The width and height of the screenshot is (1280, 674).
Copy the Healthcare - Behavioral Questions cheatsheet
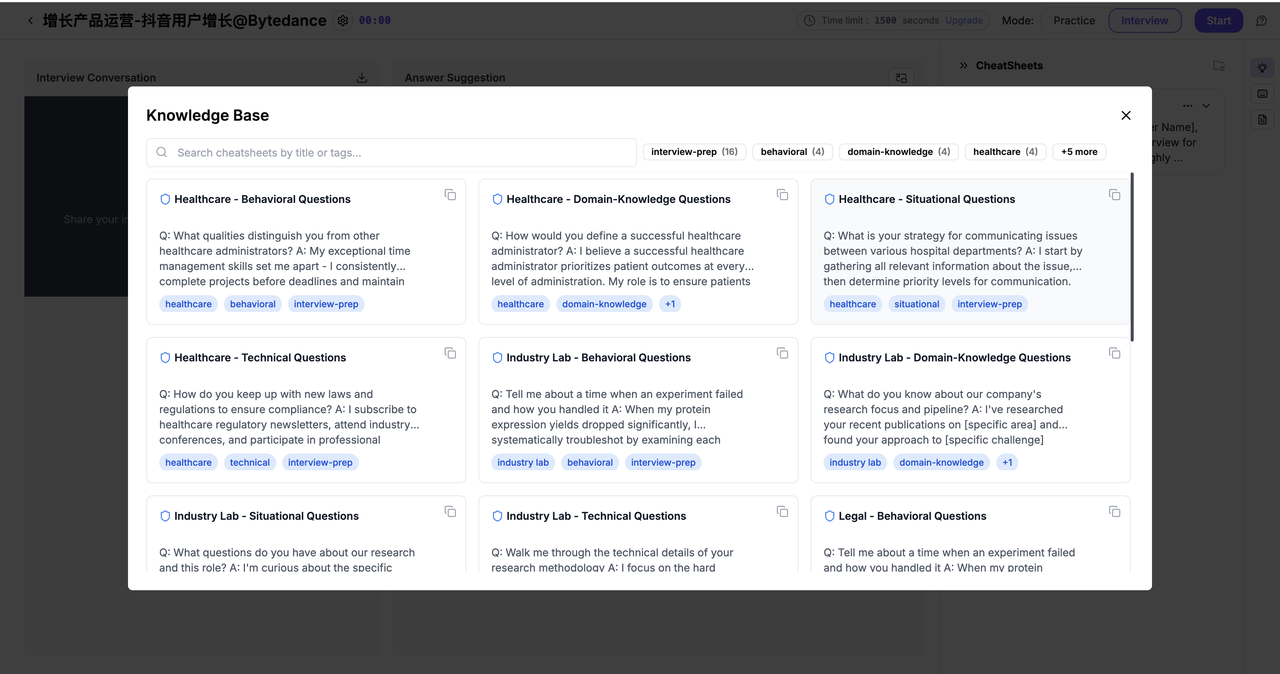(x=450, y=195)
